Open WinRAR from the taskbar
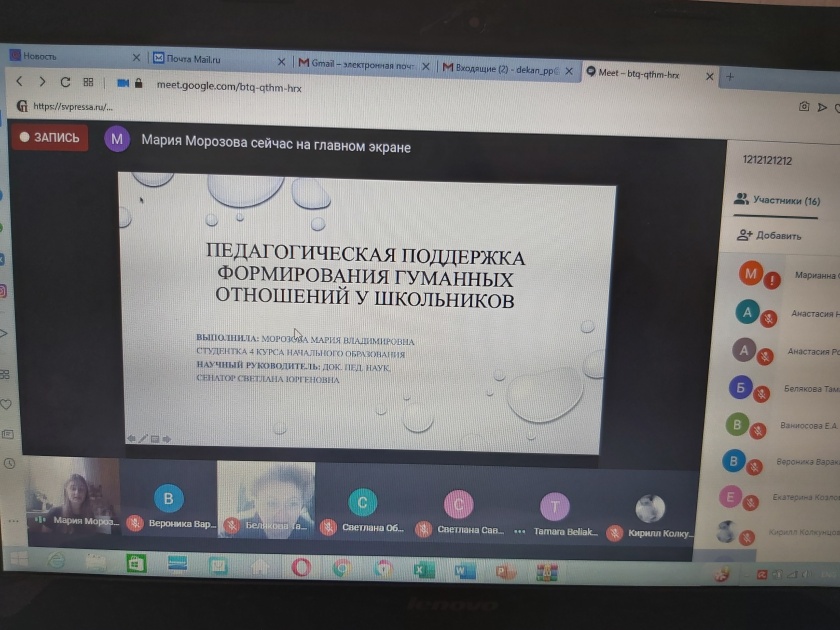Viewport: 840px width, 630px height. 547,573
